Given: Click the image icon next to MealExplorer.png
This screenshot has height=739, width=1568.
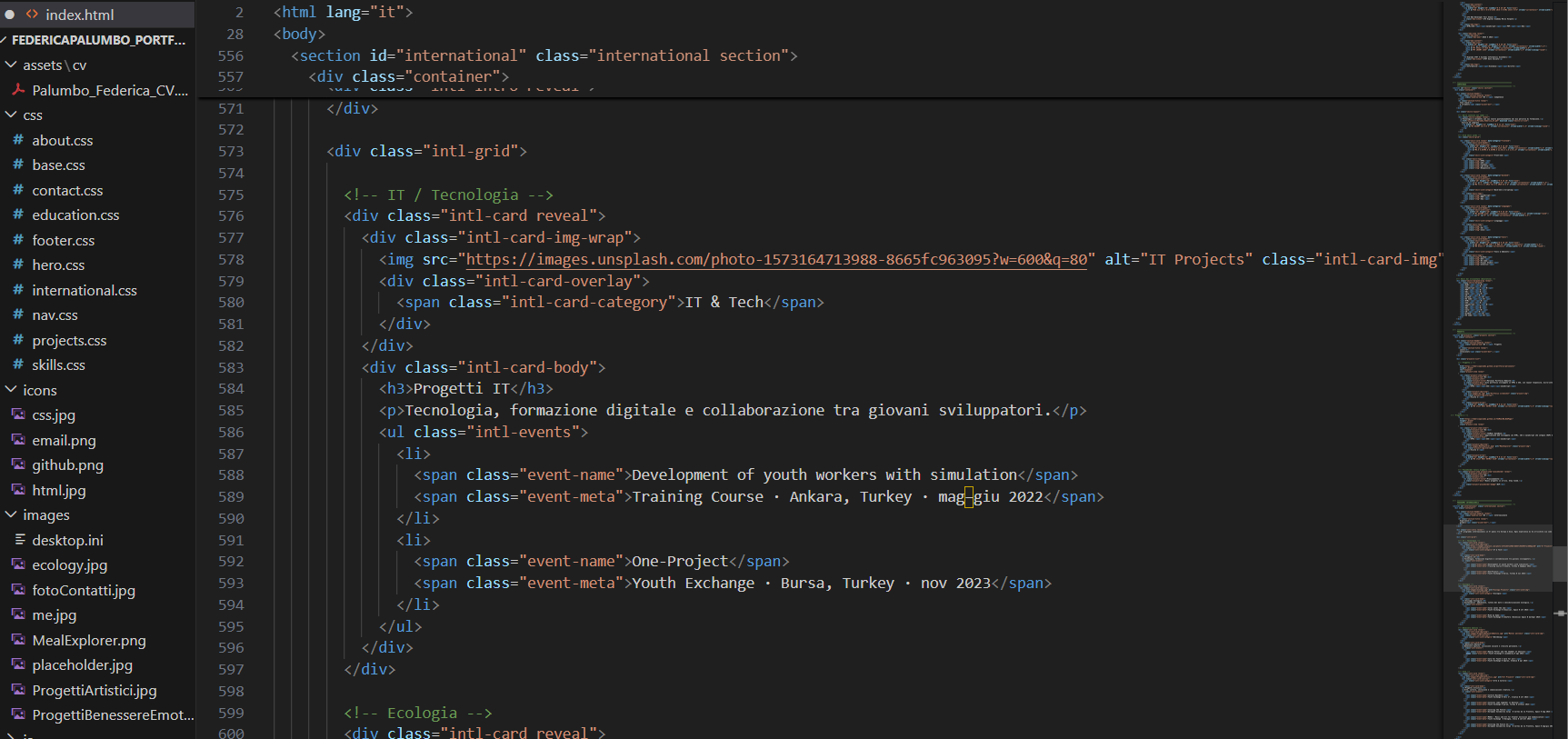Looking at the screenshot, I should (x=18, y=640).
